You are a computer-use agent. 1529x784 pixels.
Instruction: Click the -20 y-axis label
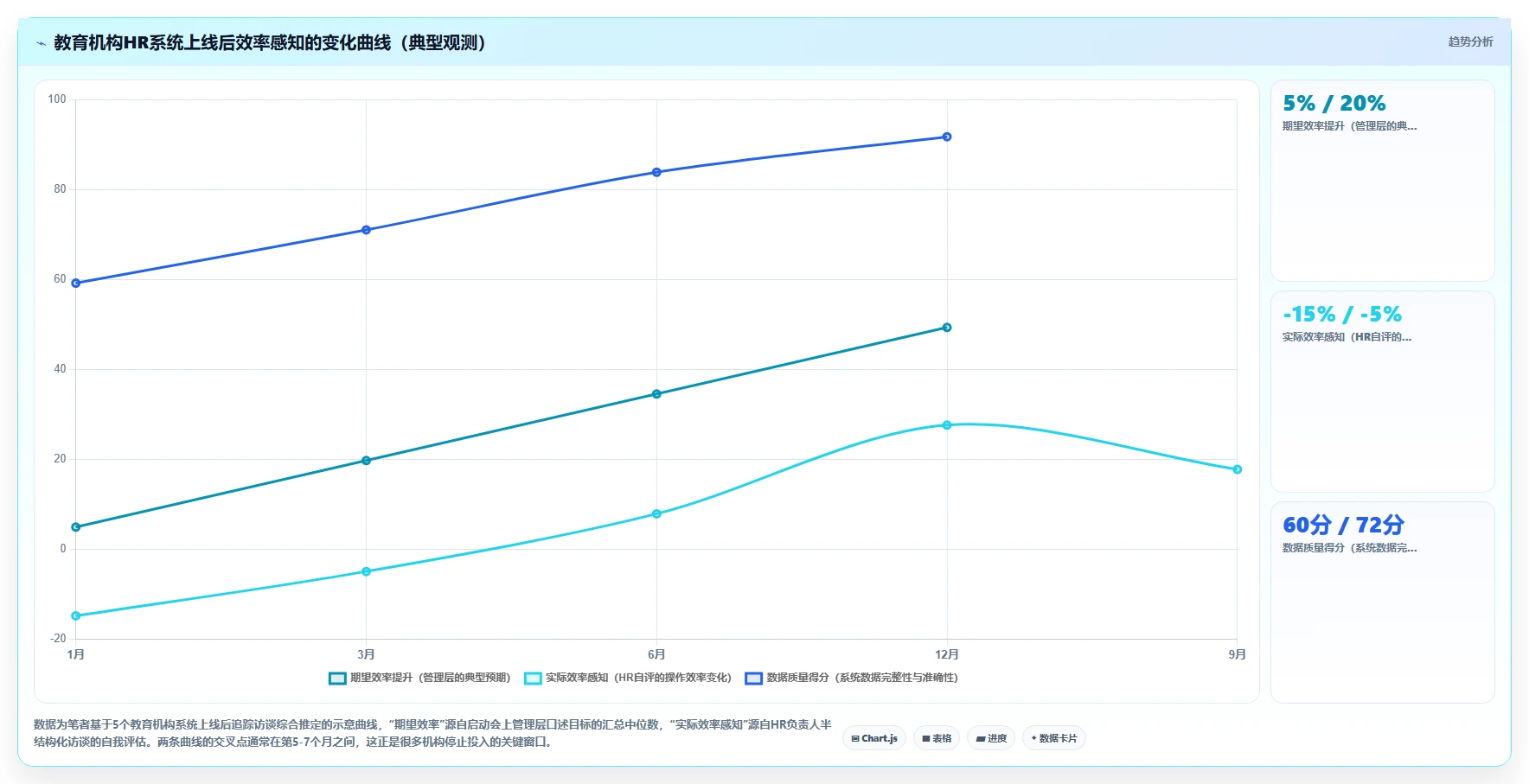click(58, 639)
